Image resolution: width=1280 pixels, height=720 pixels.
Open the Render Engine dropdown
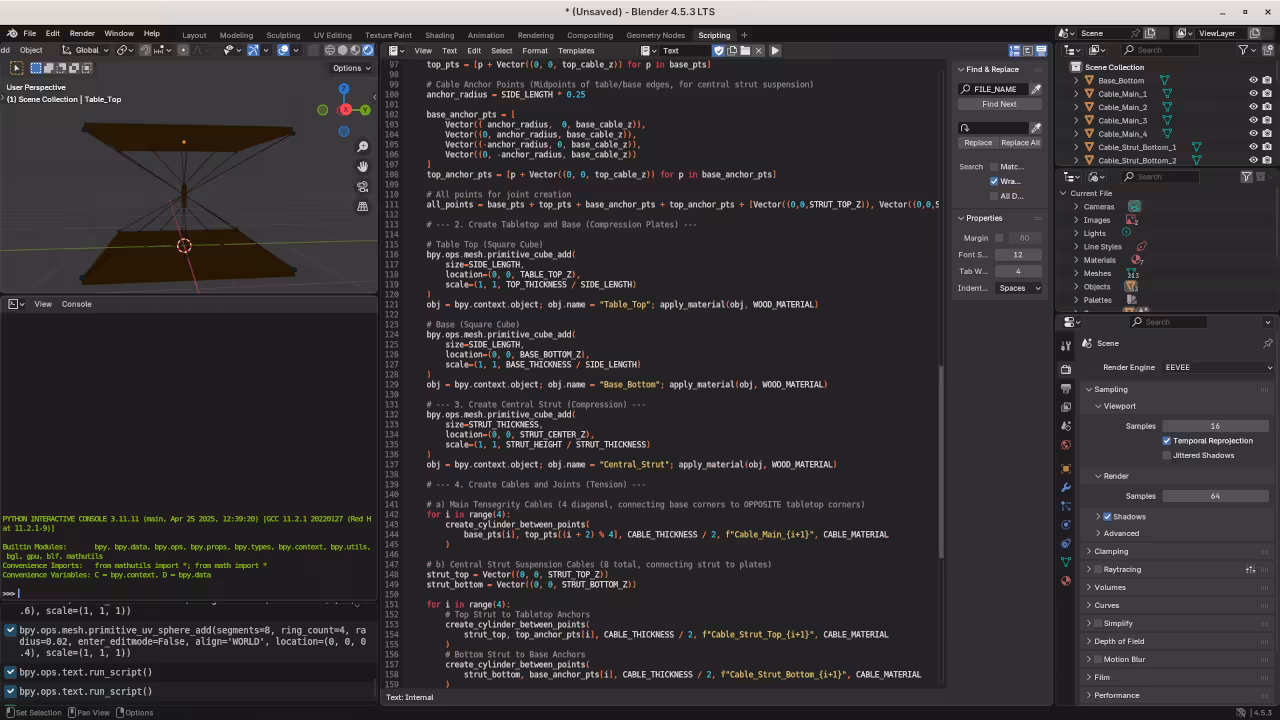tap(1218, 368)
